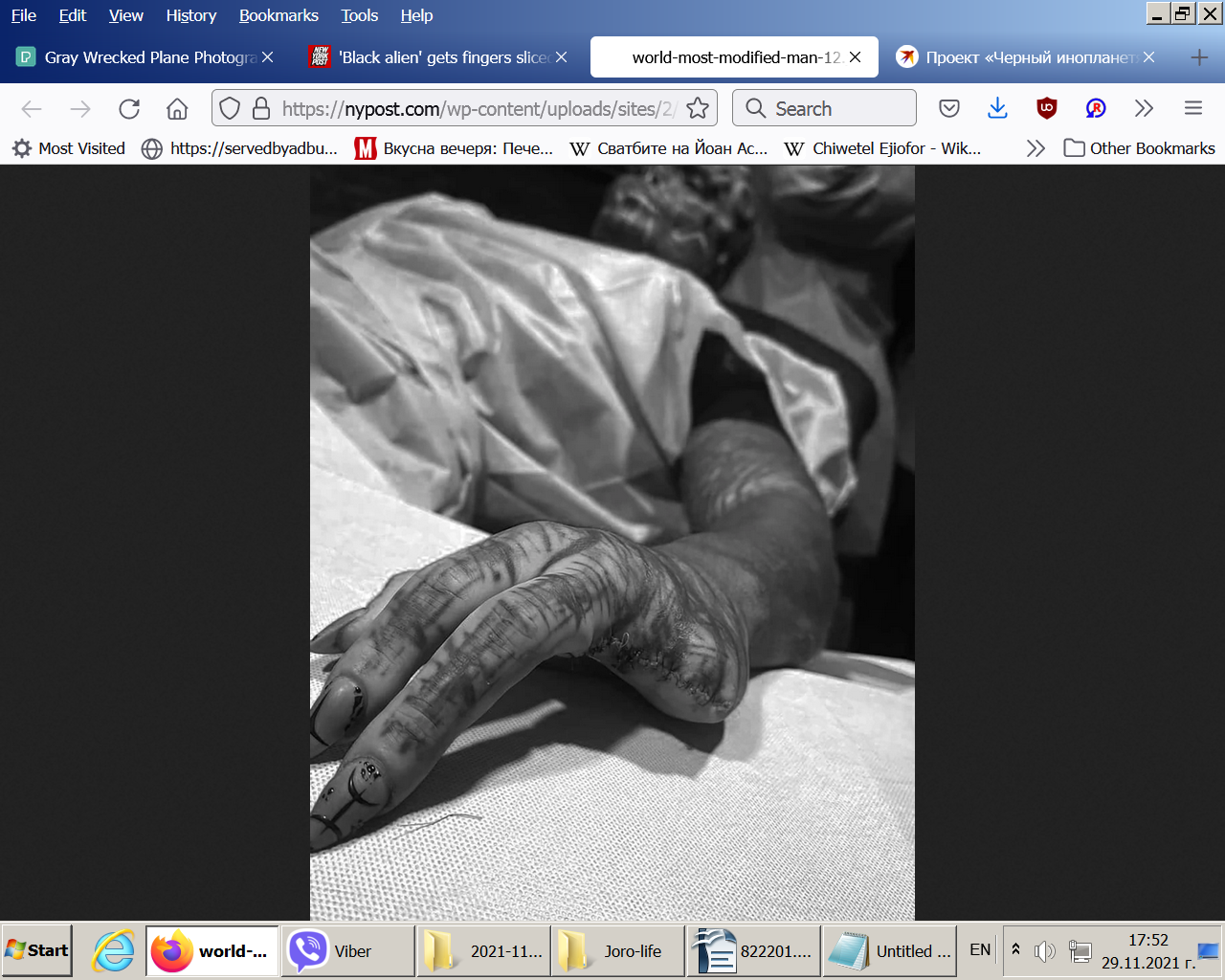Screen dimensions: 1225x980
Task: Click the tracking protection shield icon
Action: point(230,109)
